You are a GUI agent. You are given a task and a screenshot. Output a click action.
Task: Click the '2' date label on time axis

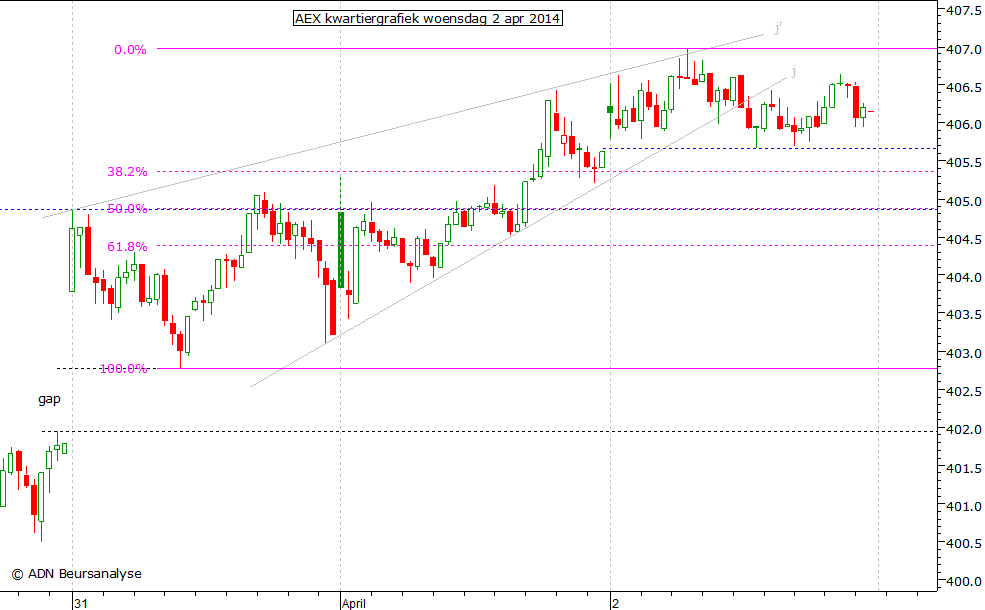coord(615,603)
